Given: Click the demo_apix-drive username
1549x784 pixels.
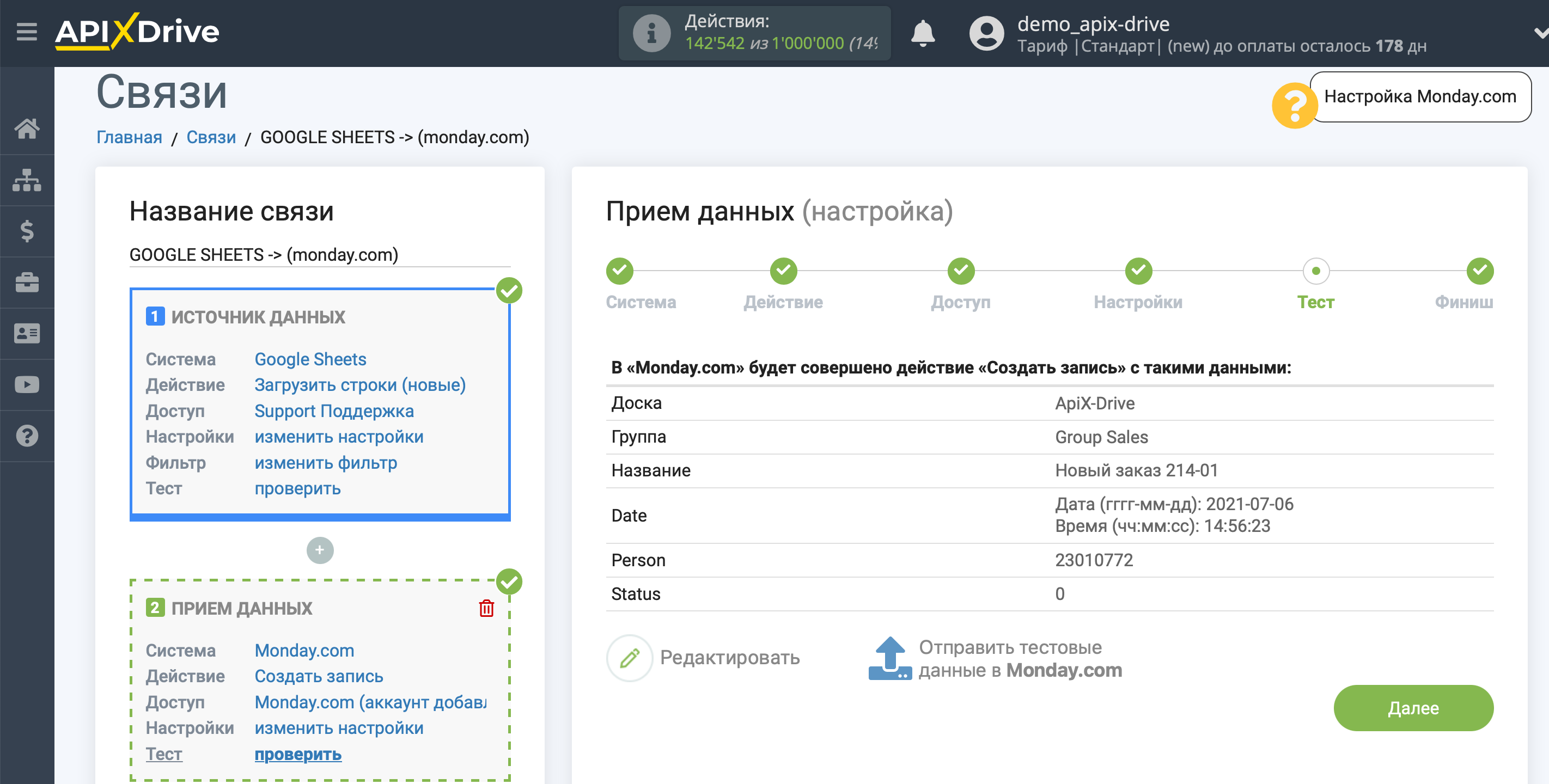Looking at the screenshot, I should point(1093,23).
